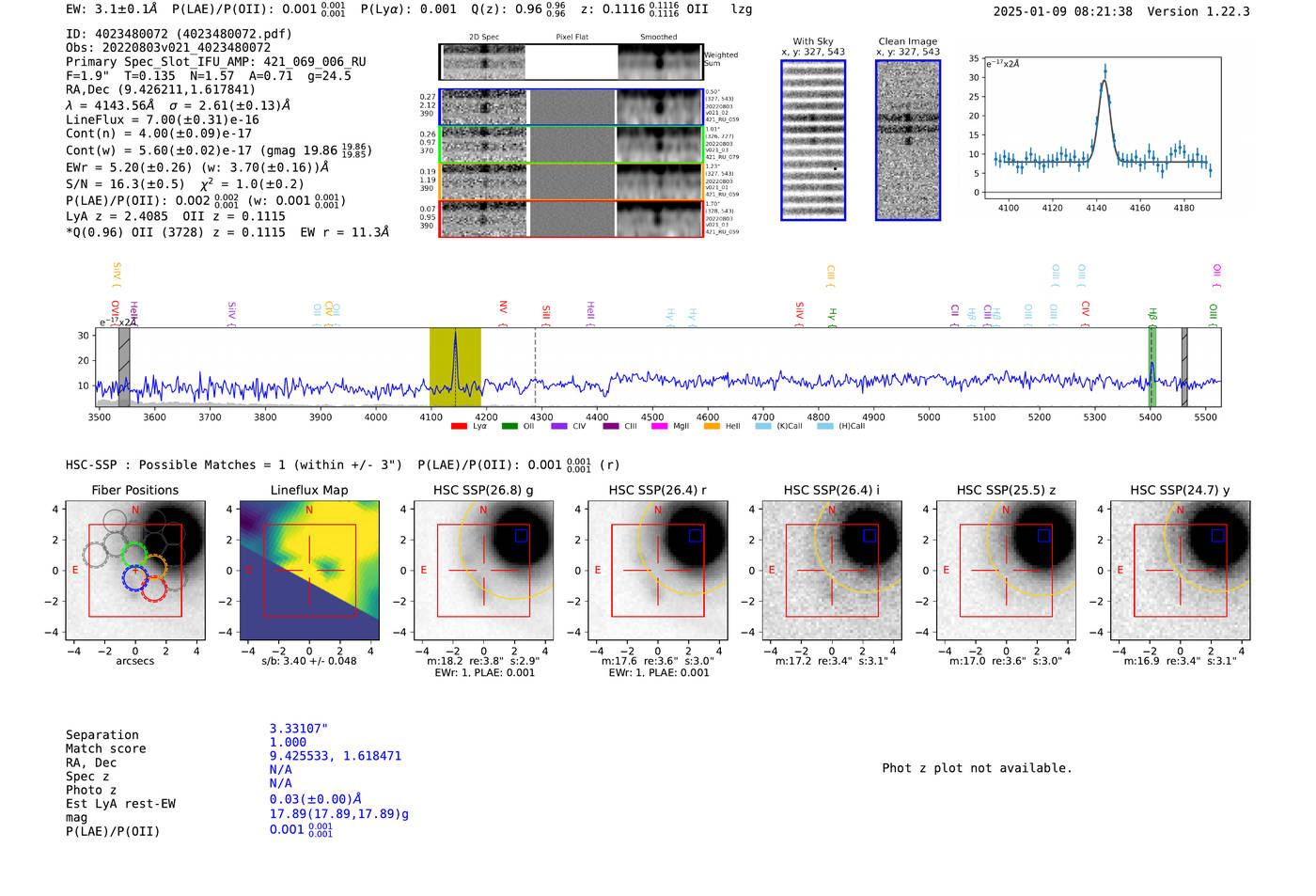This screenshot has width=1316, height=896.
Task: Click the orange HeII legend swatch
Action: point(712,426)
